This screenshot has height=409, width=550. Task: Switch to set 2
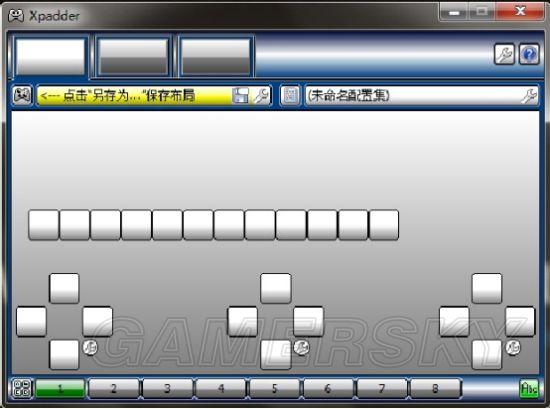(114, 388)
